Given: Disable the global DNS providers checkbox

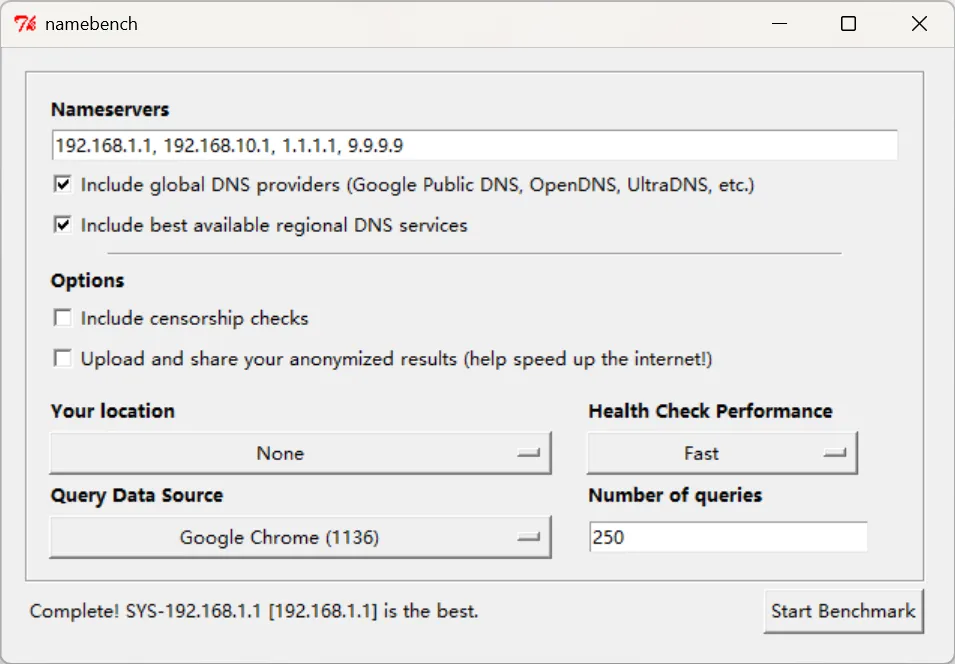Looking at the screenshot, I should pos(63,185).
